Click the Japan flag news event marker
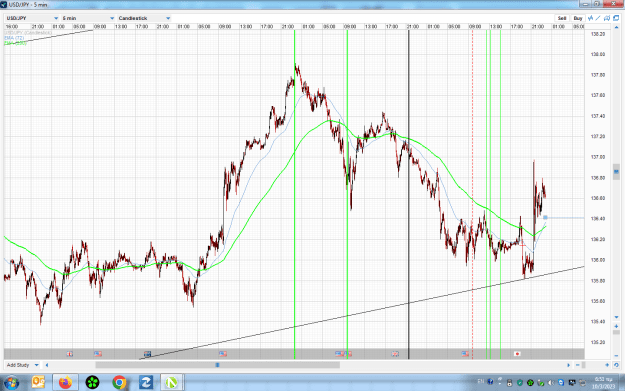 (x=517, y=354)
